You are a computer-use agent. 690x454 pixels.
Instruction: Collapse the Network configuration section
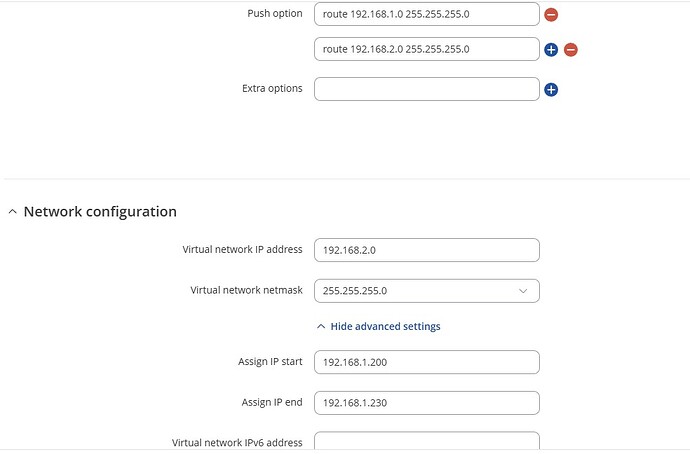13,212
